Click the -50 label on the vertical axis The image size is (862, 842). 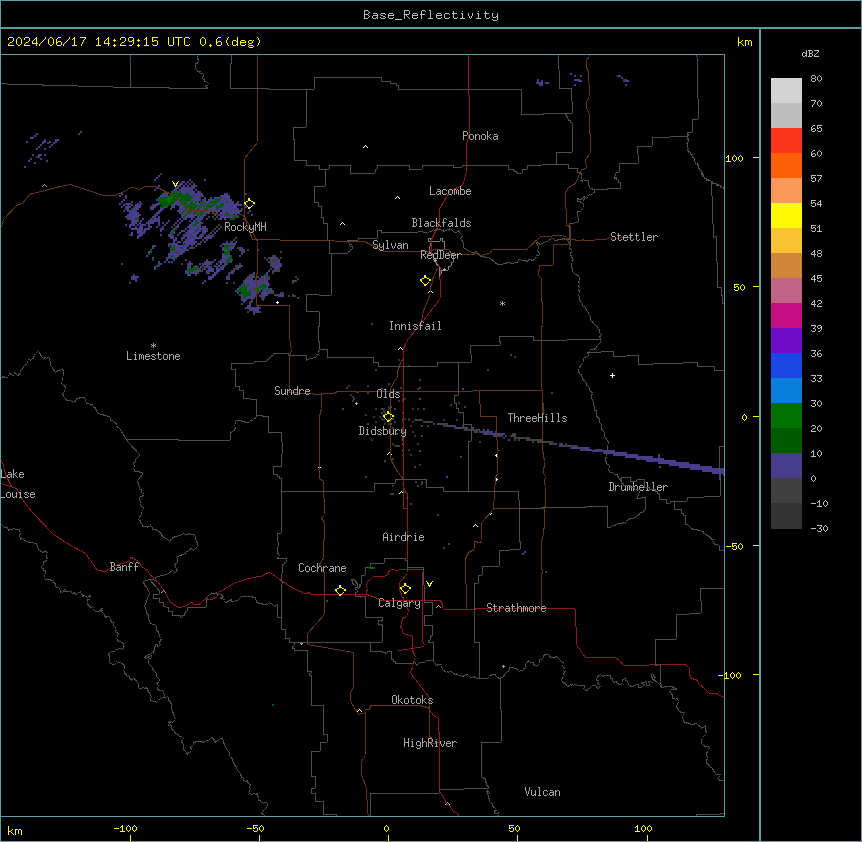coord(734,546)
